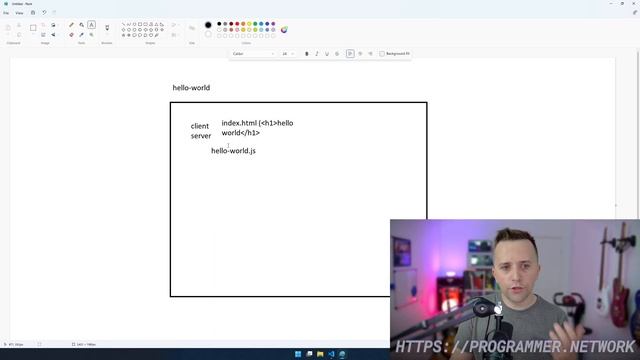This screenshot has height=360, width=640.
Task: Toggle Underline text formatting
Action: tap(327, 54)
